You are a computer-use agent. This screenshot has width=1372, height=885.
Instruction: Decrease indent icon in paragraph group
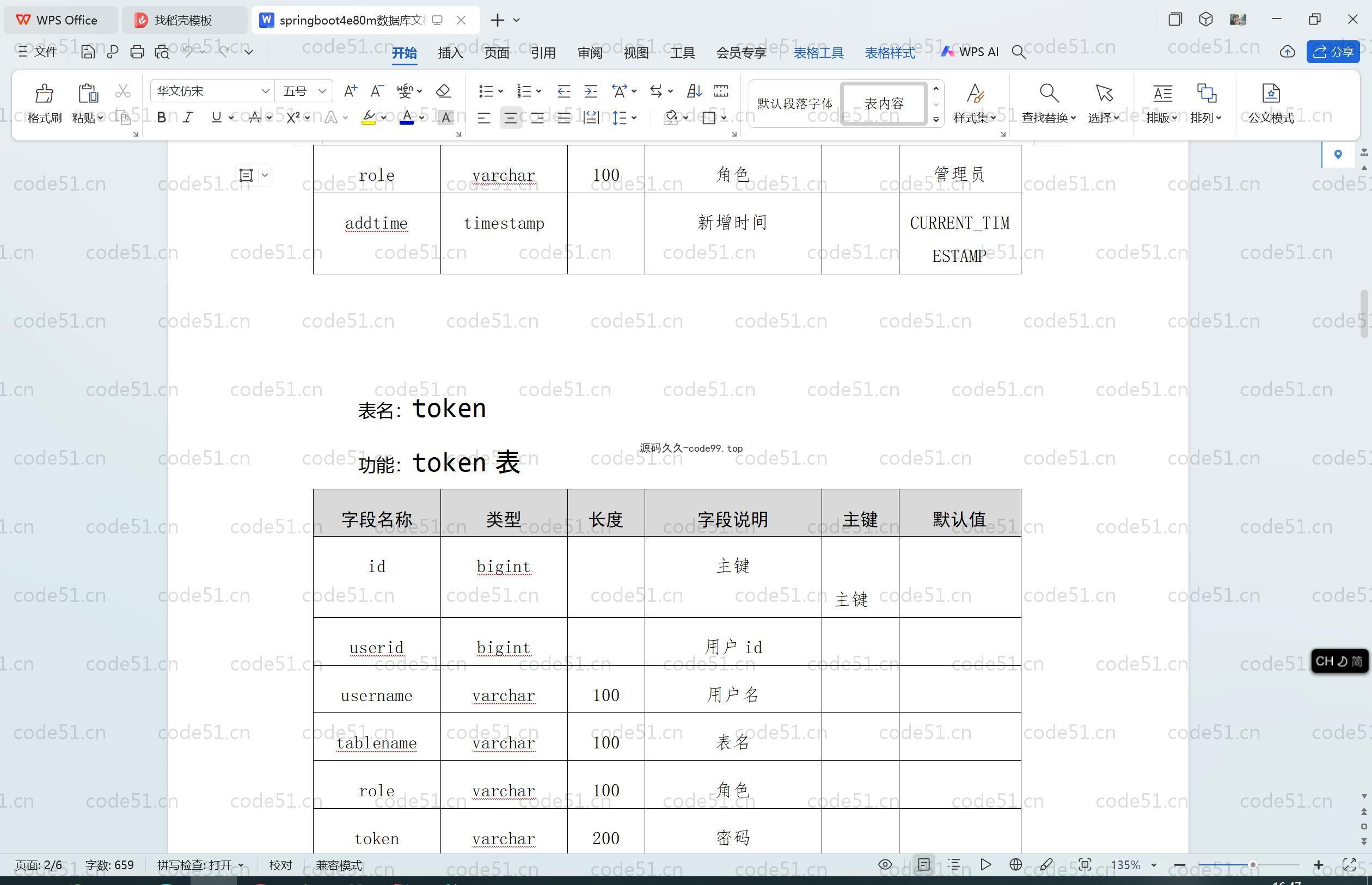pos(564,91)
